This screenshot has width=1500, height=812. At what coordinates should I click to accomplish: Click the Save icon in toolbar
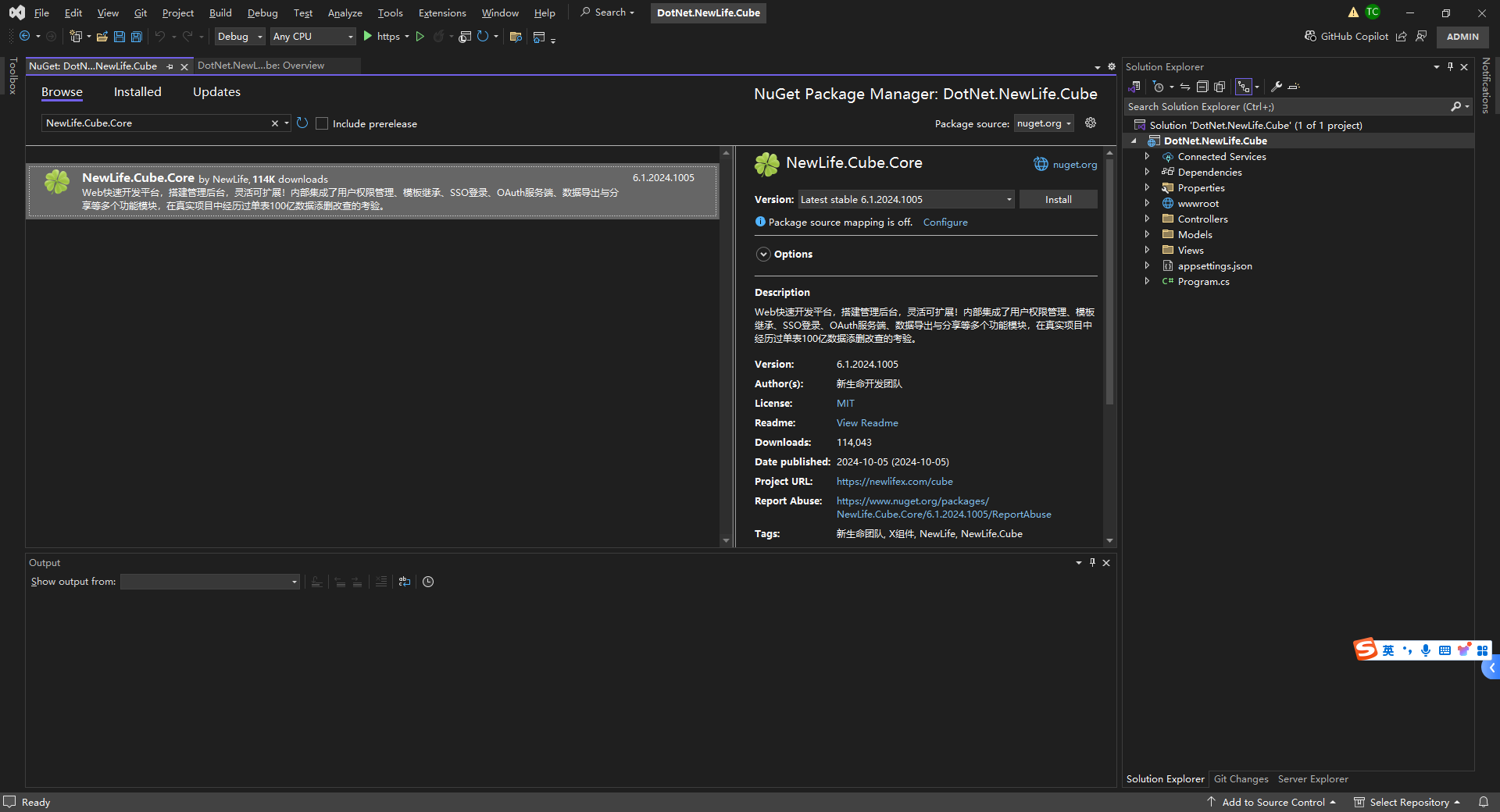(x=120, y=37)
